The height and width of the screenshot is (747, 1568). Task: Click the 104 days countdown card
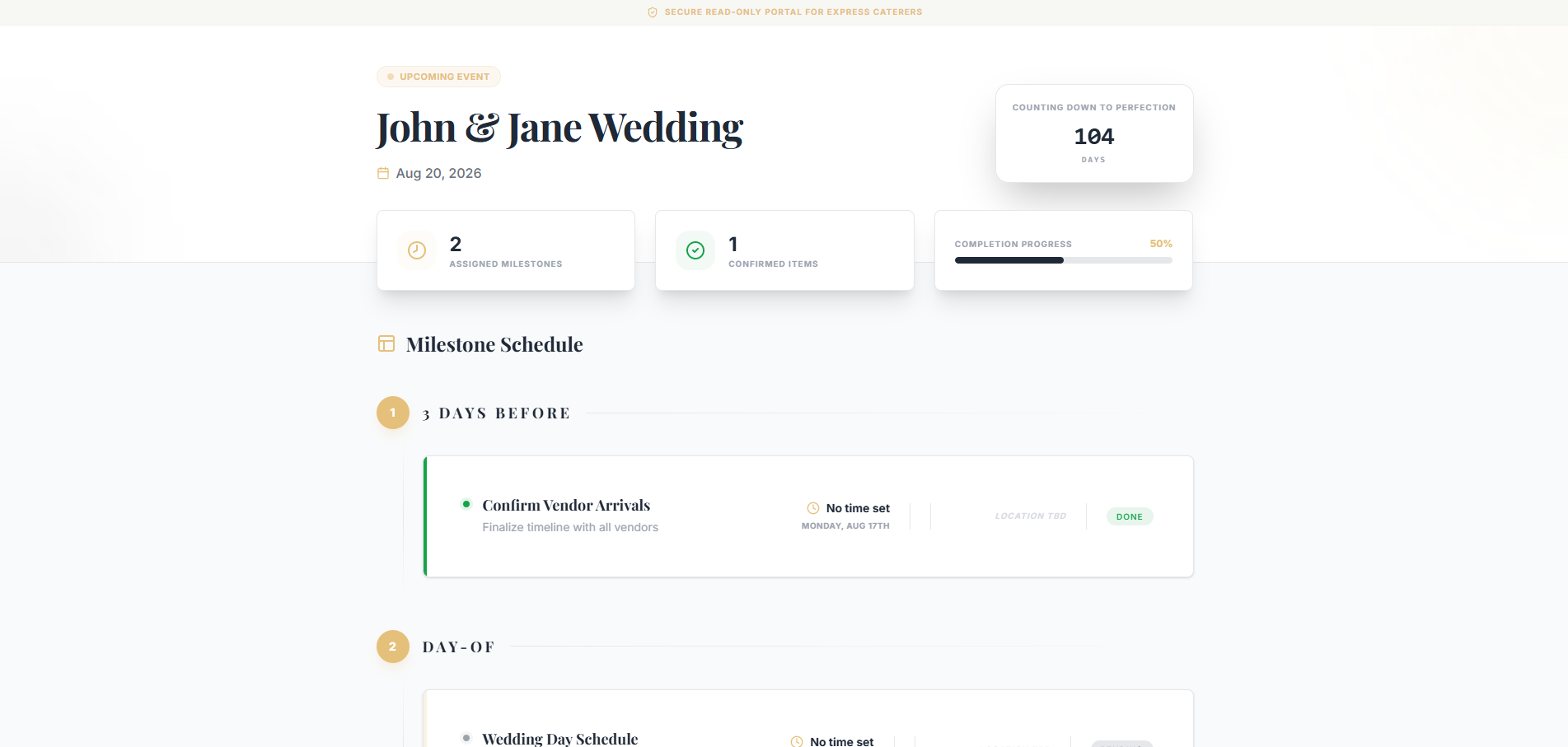[1094, 133]
